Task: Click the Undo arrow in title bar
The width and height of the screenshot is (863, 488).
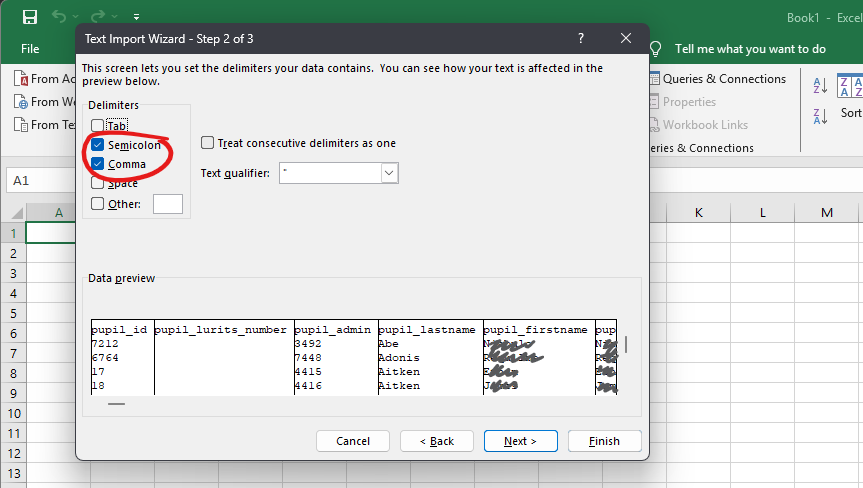Action: tap(59, 17)
